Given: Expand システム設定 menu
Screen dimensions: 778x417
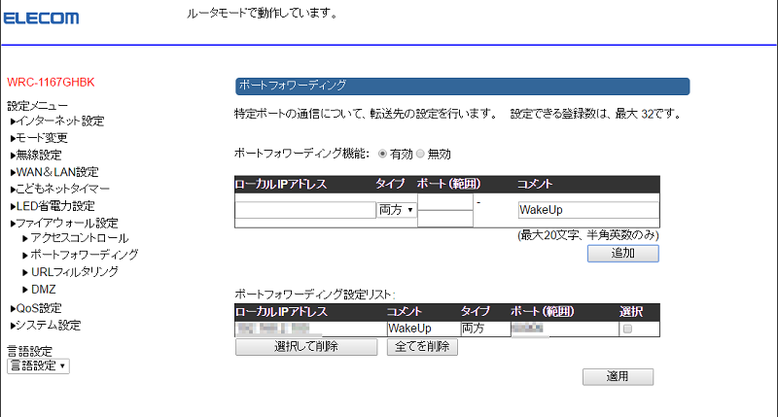Looking at the screenshot, I should click(x=46, y=326).
